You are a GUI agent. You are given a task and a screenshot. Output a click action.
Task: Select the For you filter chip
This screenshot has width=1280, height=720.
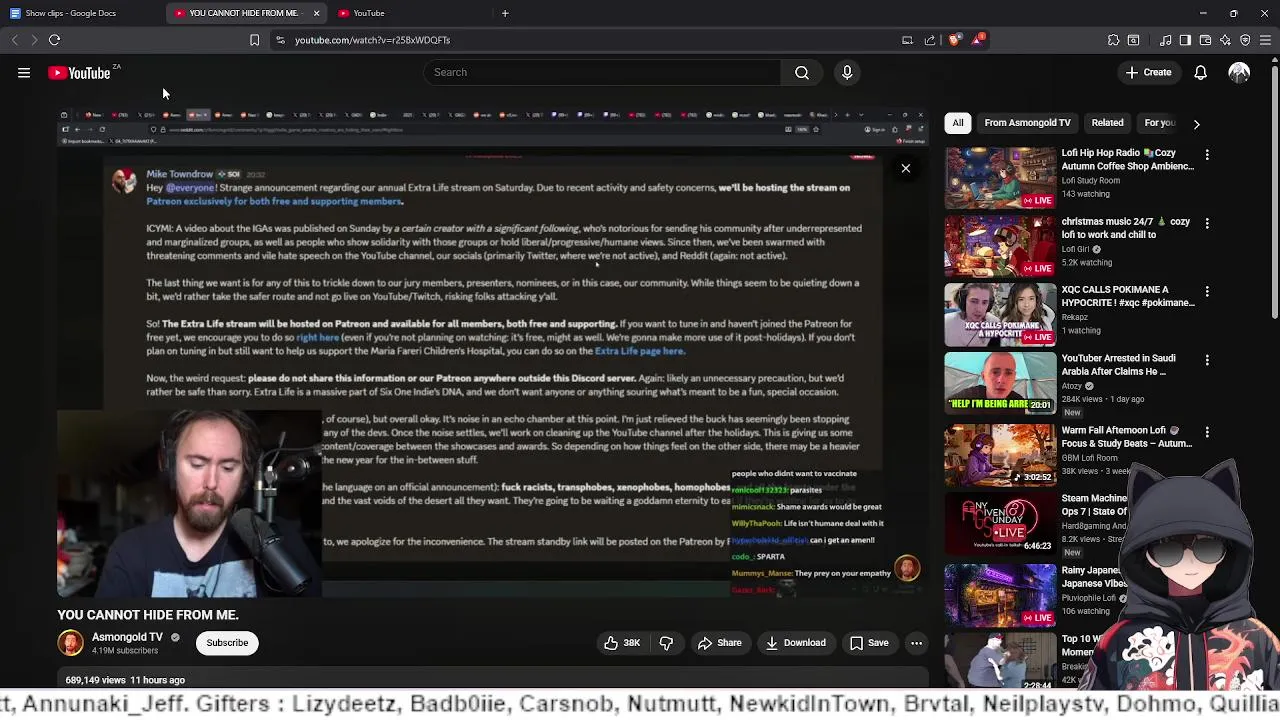(x=1159, y=123)
